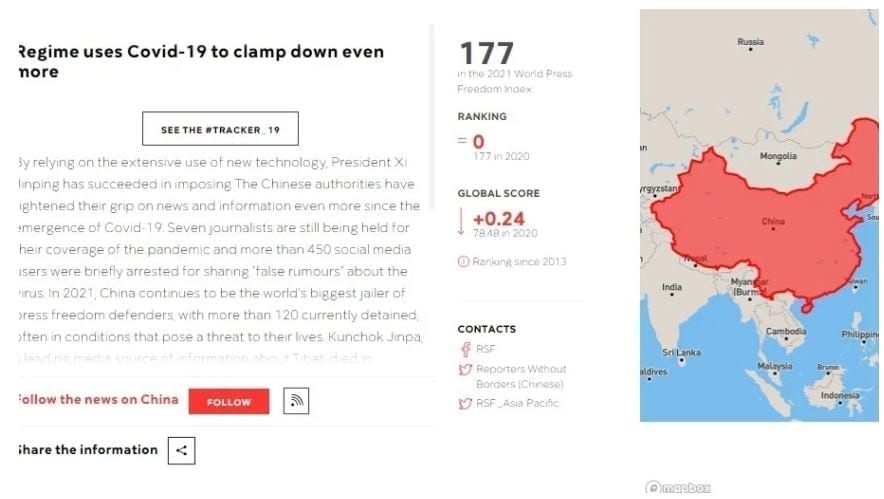Click the mapbox logo below the map
Screen dimensions: 884x499
click(678, 488)
